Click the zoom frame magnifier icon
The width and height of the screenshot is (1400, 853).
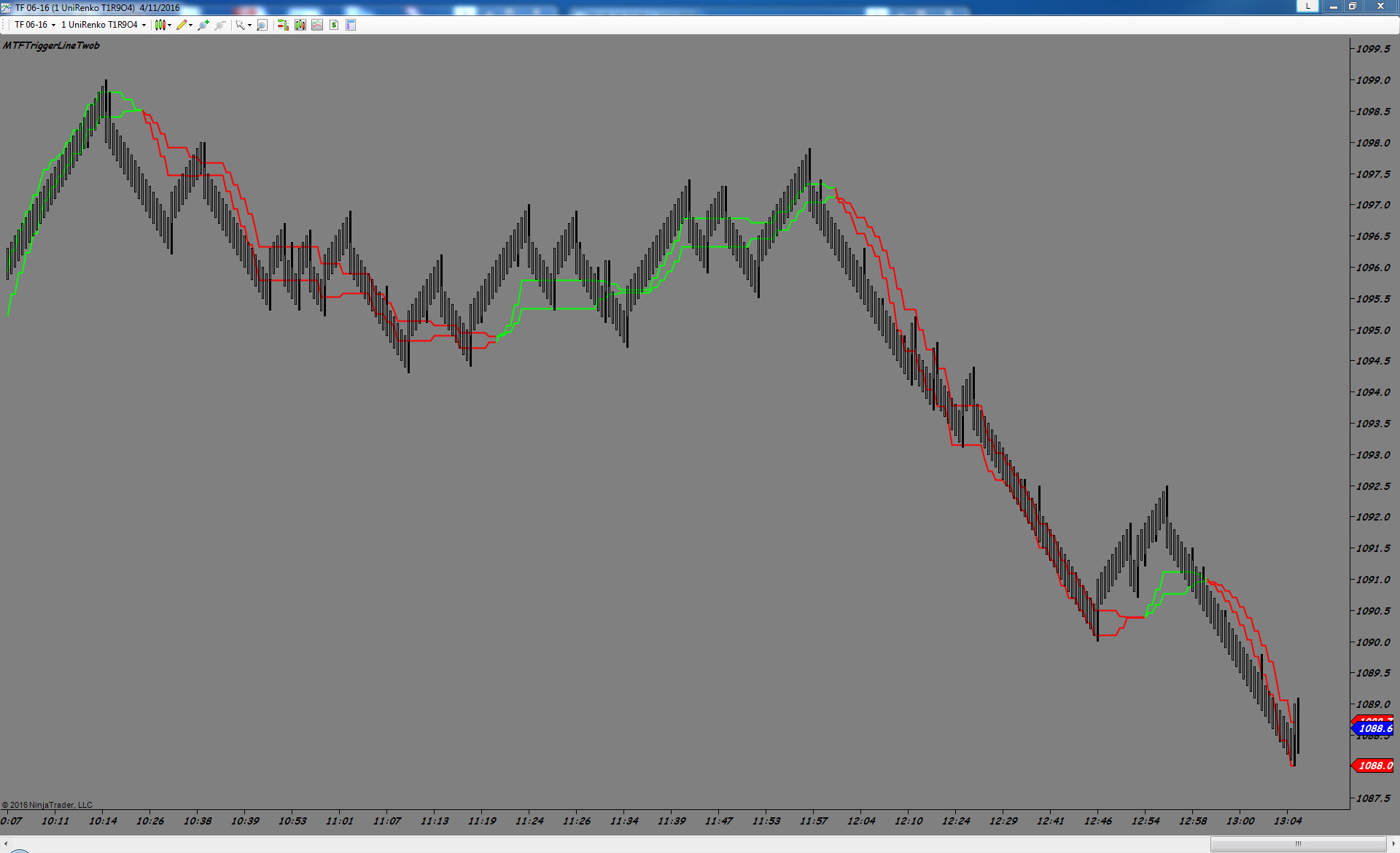point(262,25)
